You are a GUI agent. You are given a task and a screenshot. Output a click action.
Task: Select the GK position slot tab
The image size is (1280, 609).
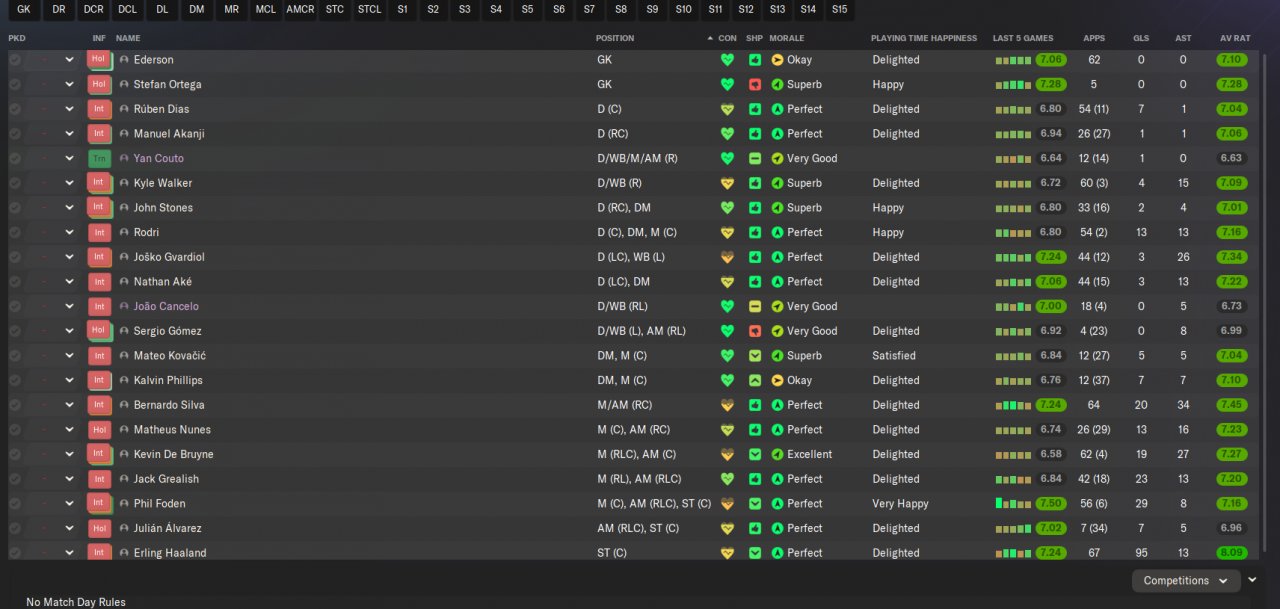coord(24,10)
